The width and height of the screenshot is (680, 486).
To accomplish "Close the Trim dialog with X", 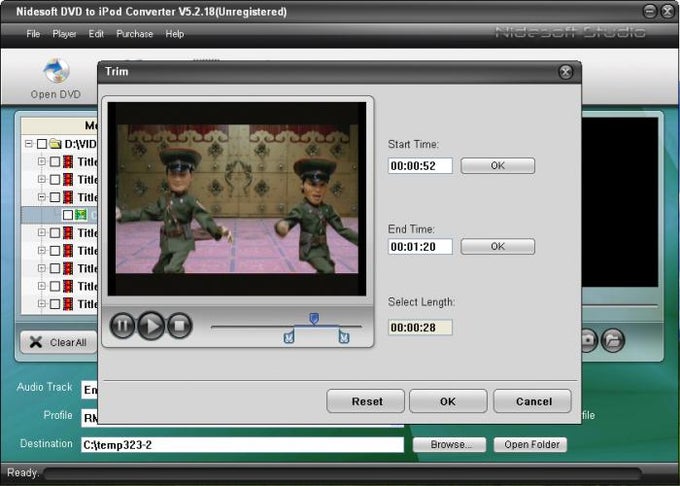I will pos(566,72).
